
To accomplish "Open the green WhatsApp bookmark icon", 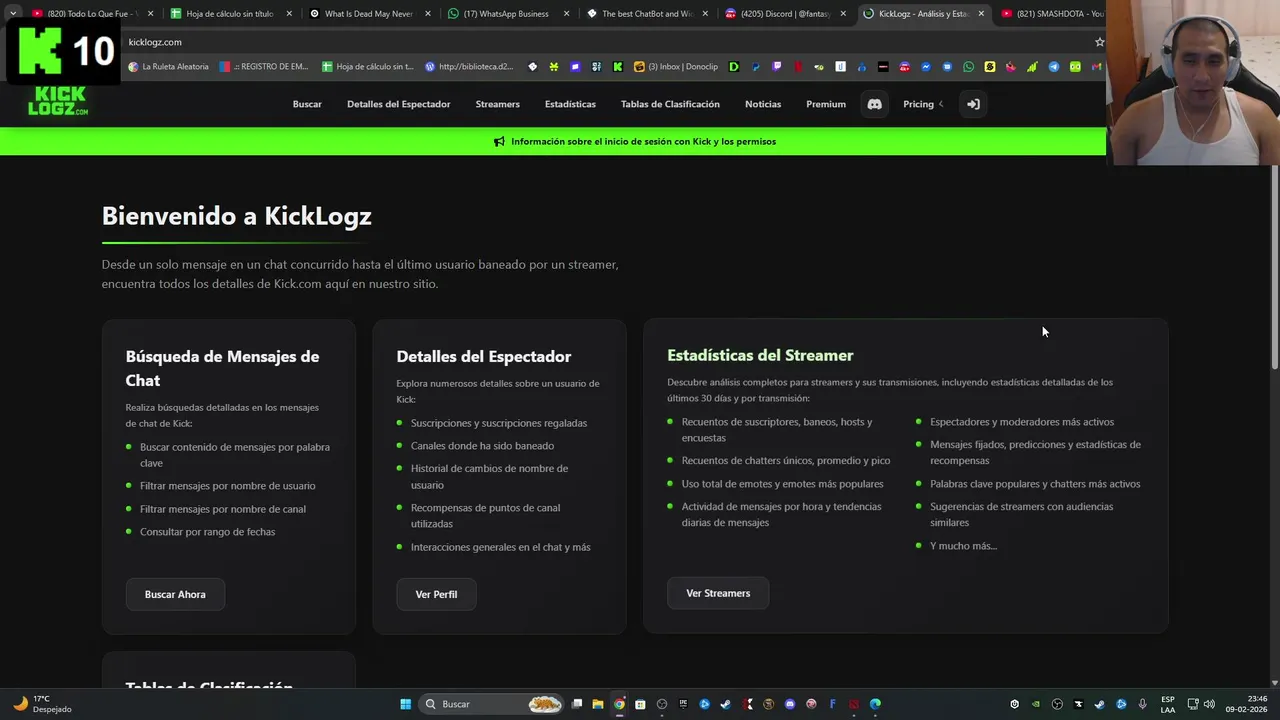I will tap(968, 67).
